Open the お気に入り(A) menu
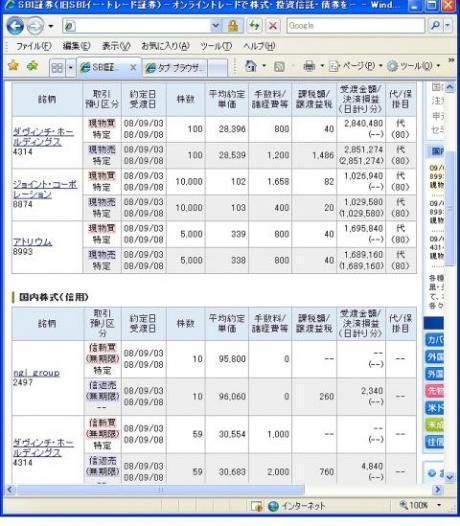This screenshot has width=460, height=526. (165, 46)
